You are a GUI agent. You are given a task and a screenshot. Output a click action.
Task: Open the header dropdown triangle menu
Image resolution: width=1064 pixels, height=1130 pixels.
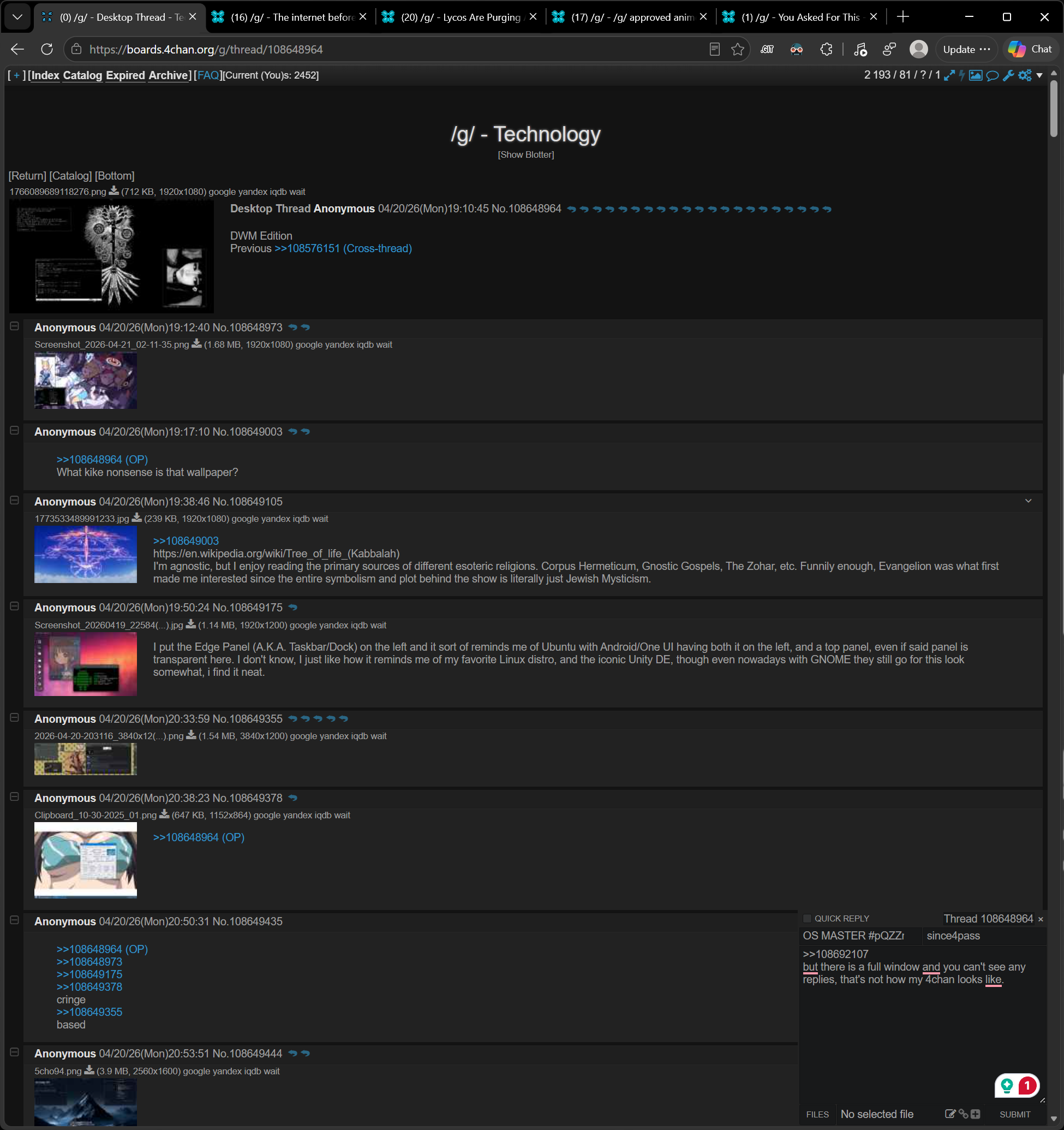pos(1039,75)
